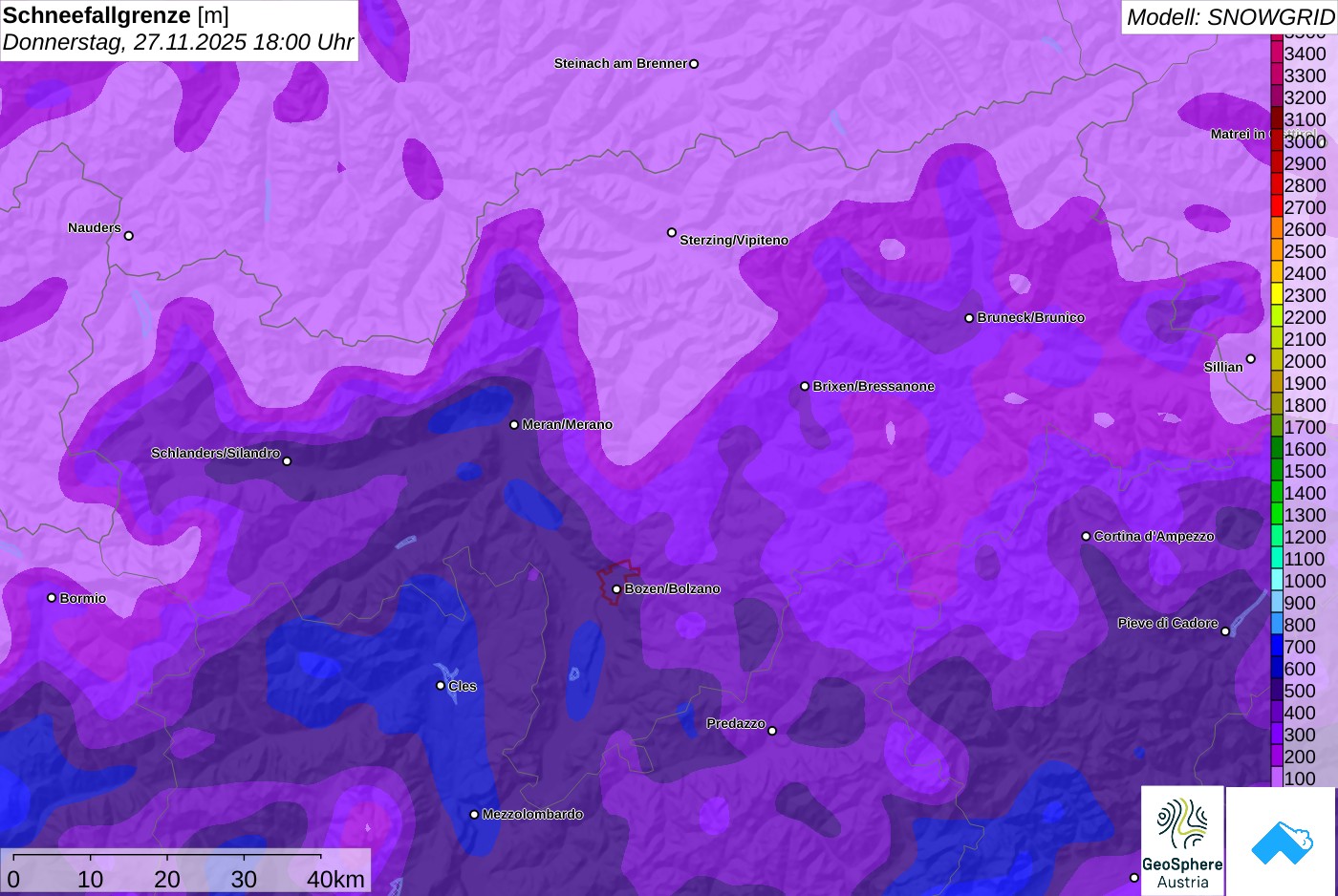Click the Schneefallgrenze [m] title

click(116, 15)
